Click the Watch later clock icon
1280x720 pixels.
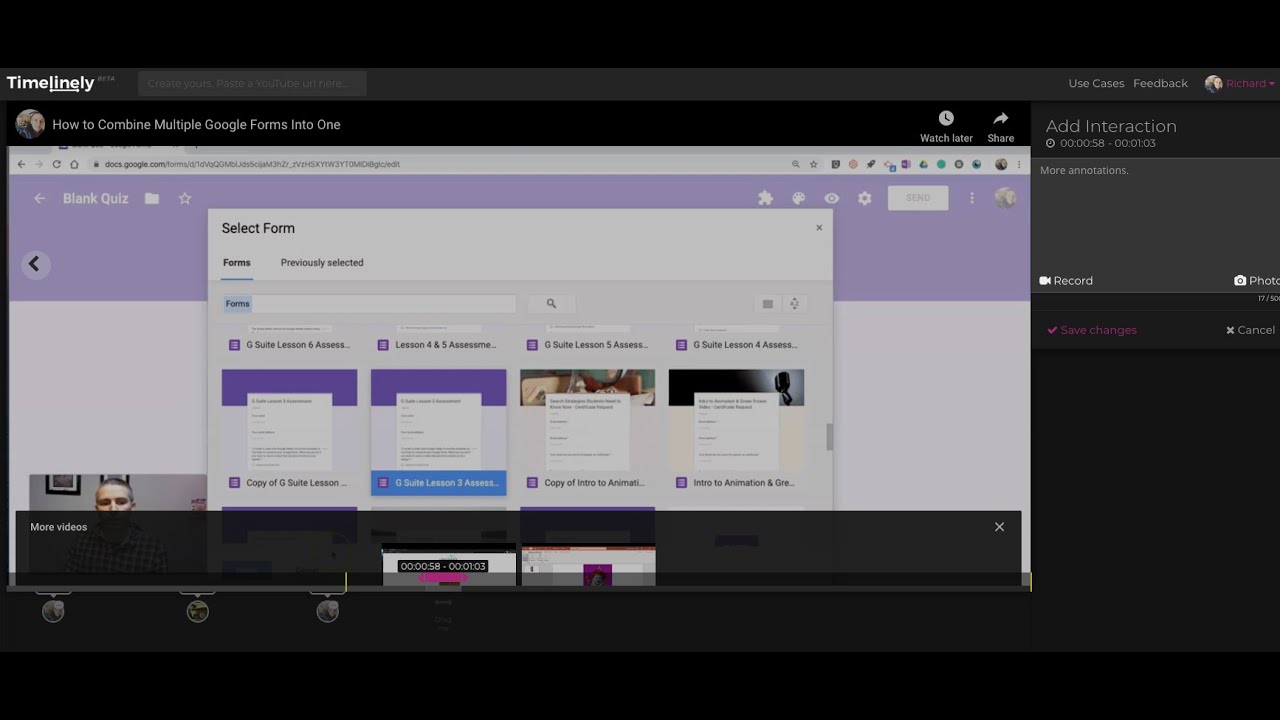(x=946, y=118)
